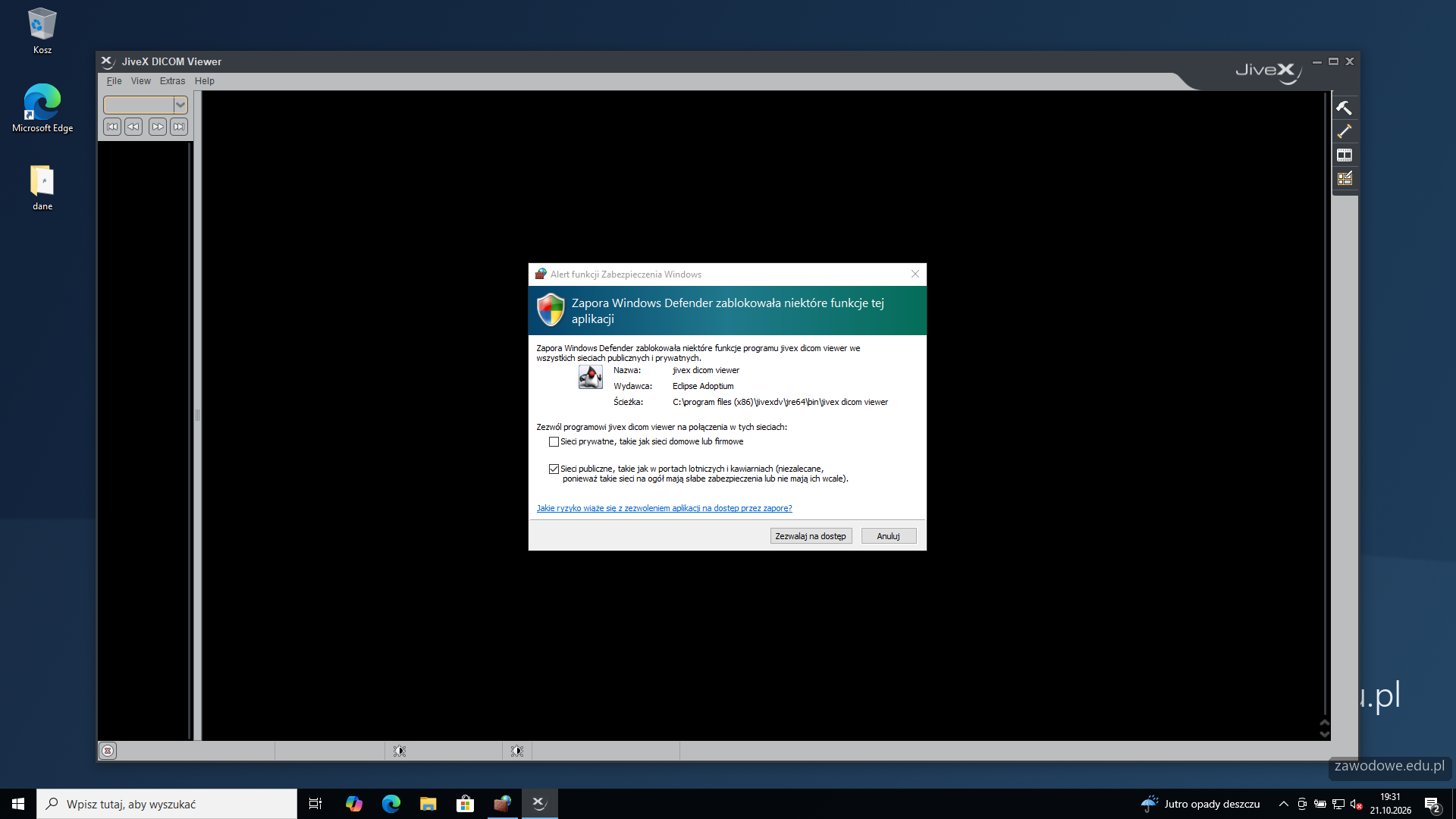Switch to the firewall alert taskbar item
The width and height of the screenshot is (1456, 819).
(x=502, y=804)
